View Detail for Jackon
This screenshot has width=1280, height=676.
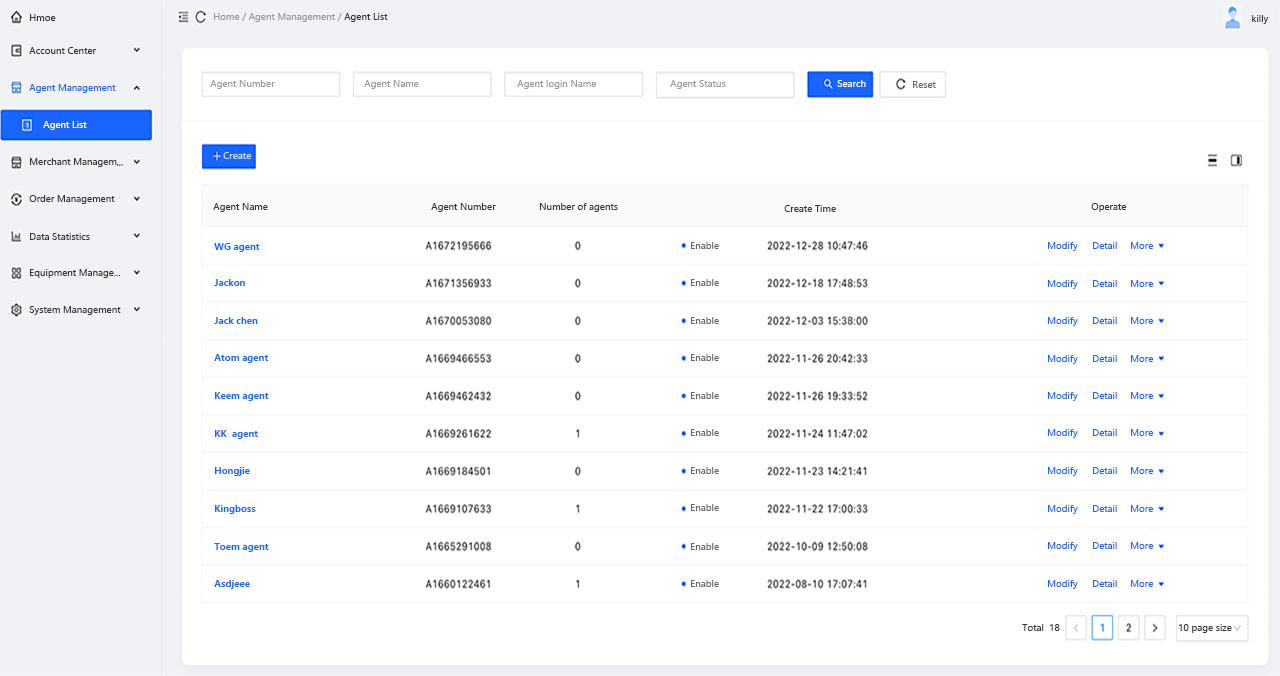click(1105, 284)
